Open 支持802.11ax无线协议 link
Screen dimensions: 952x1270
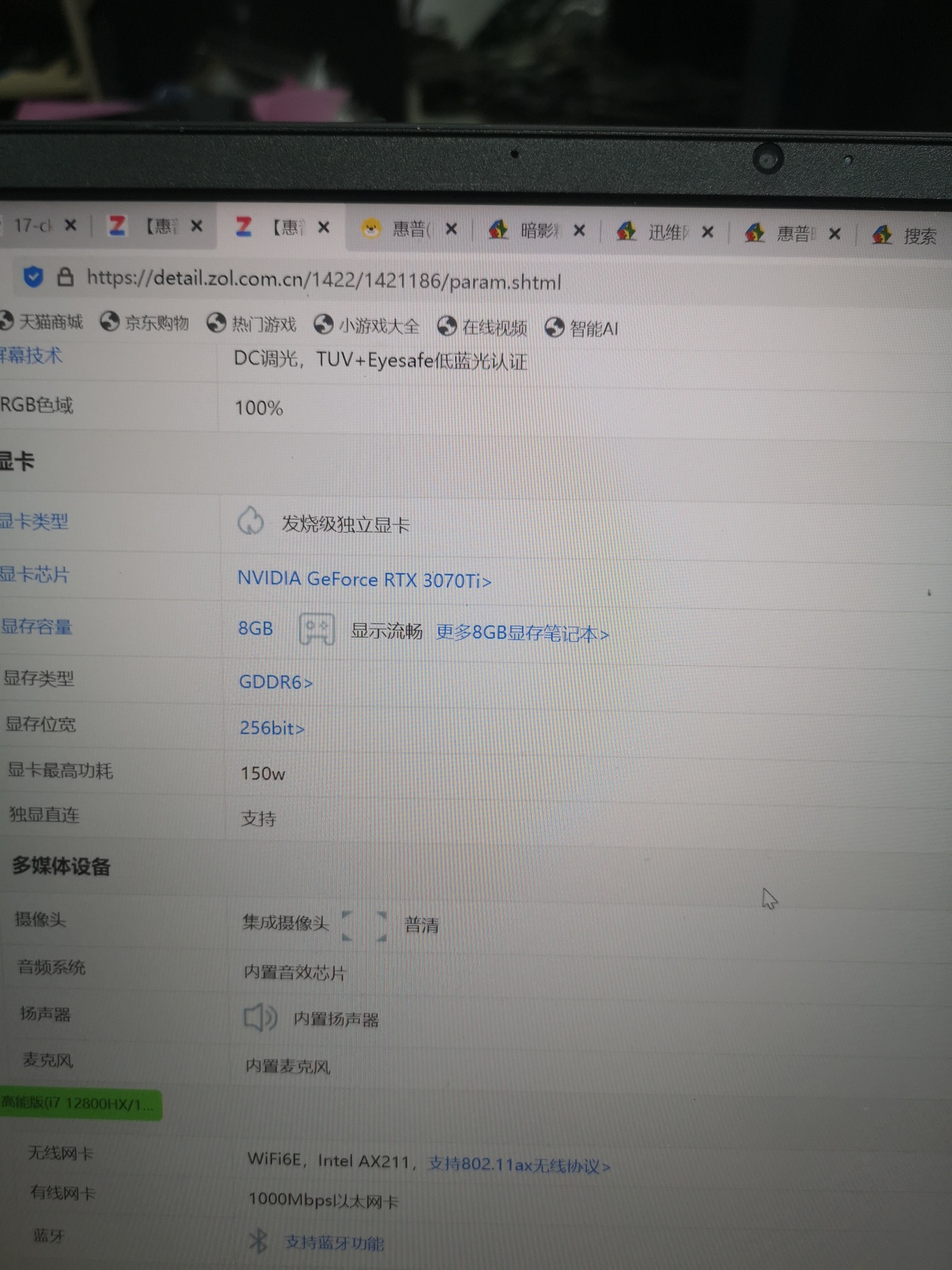(x=518, y=1165)
